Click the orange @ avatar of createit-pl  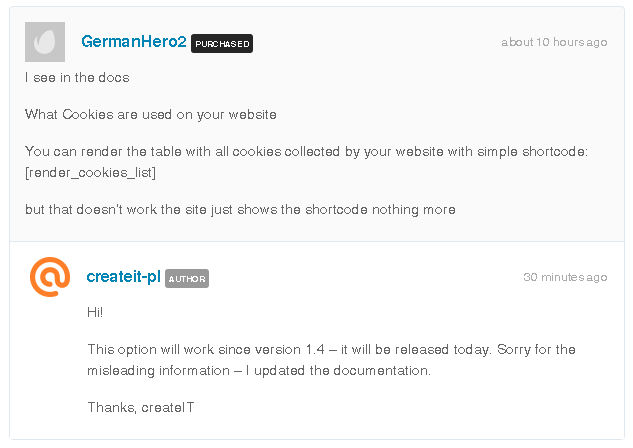50,277
